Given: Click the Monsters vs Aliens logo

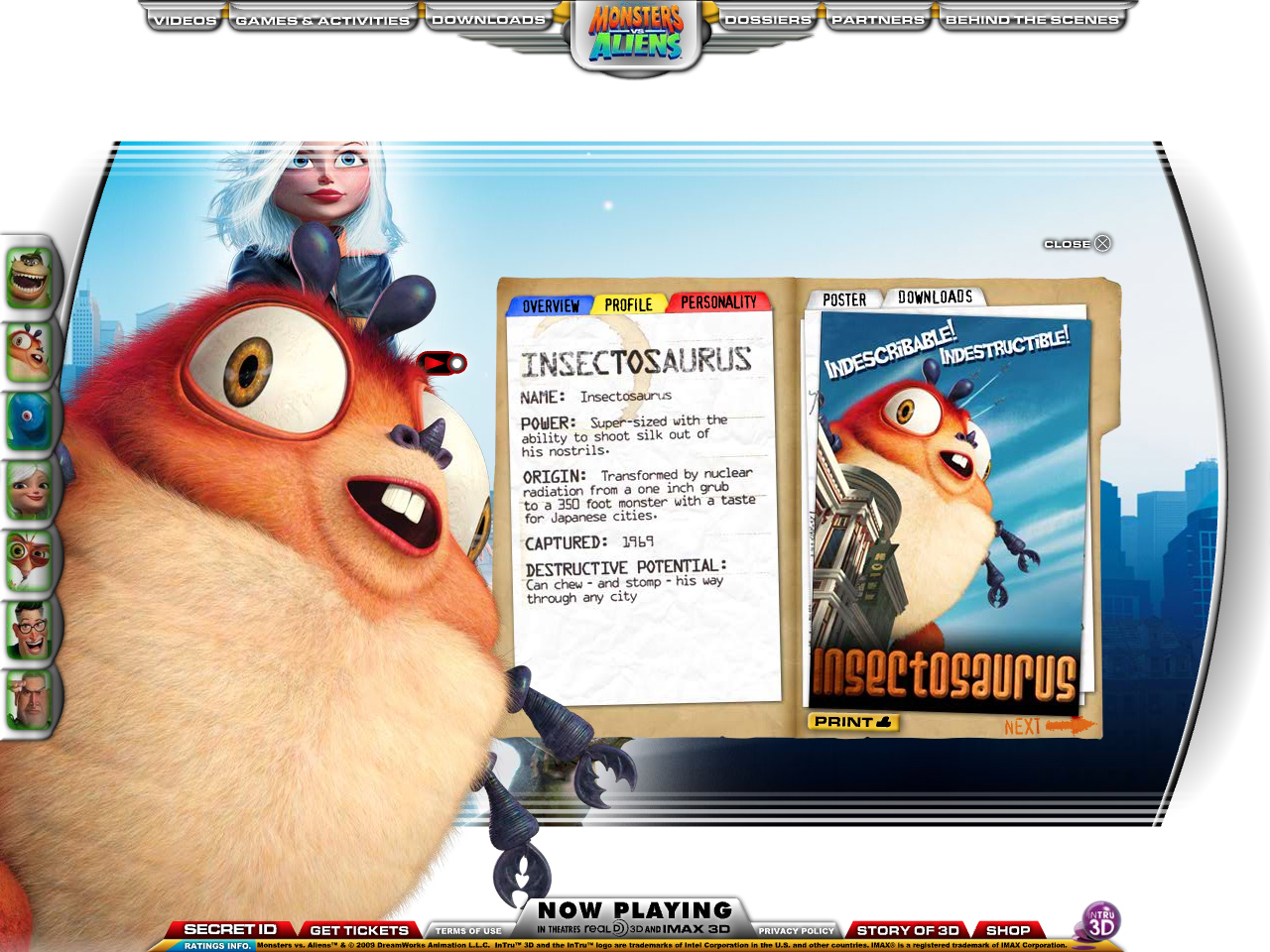Looking at the screenshot, I should click(636, 34).
